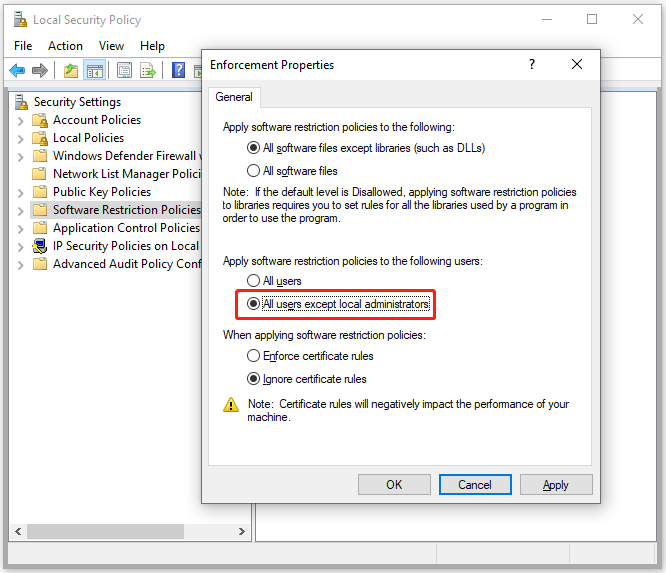Screen dimensions: 666x573
Task: Expand Software Restriction Policies node
Action: tap(20, 211)
